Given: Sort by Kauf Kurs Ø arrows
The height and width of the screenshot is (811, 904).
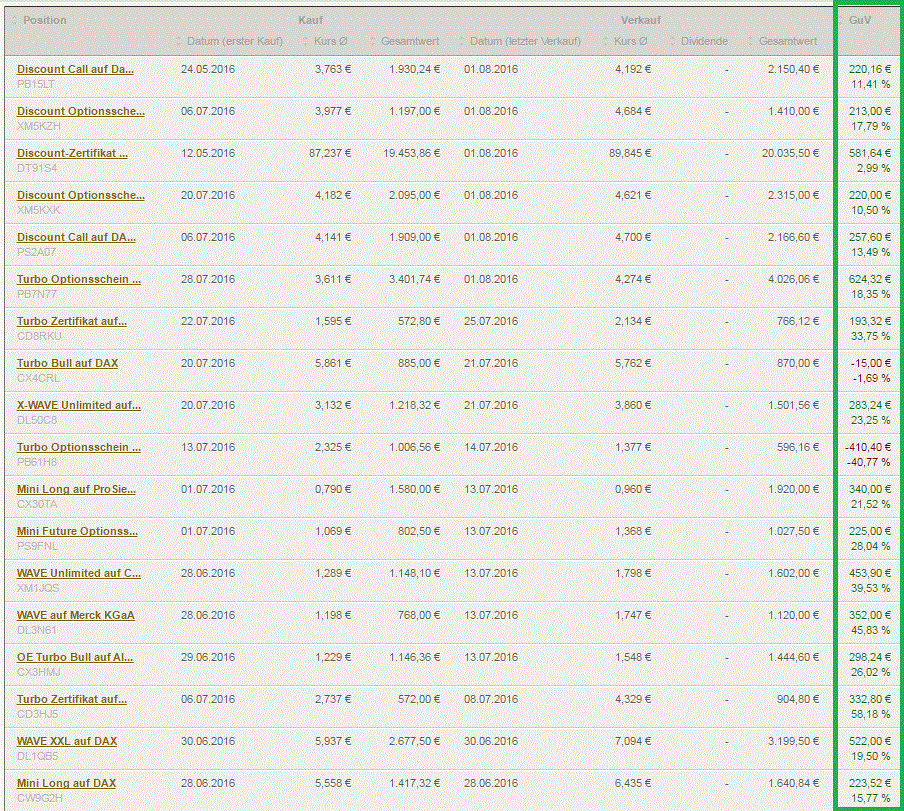Looking at the screenshot, I should coord(306,42).
